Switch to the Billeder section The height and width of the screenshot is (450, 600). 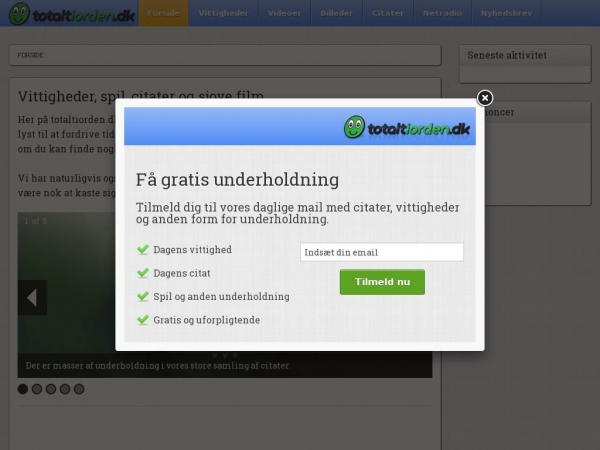[336, 13]
